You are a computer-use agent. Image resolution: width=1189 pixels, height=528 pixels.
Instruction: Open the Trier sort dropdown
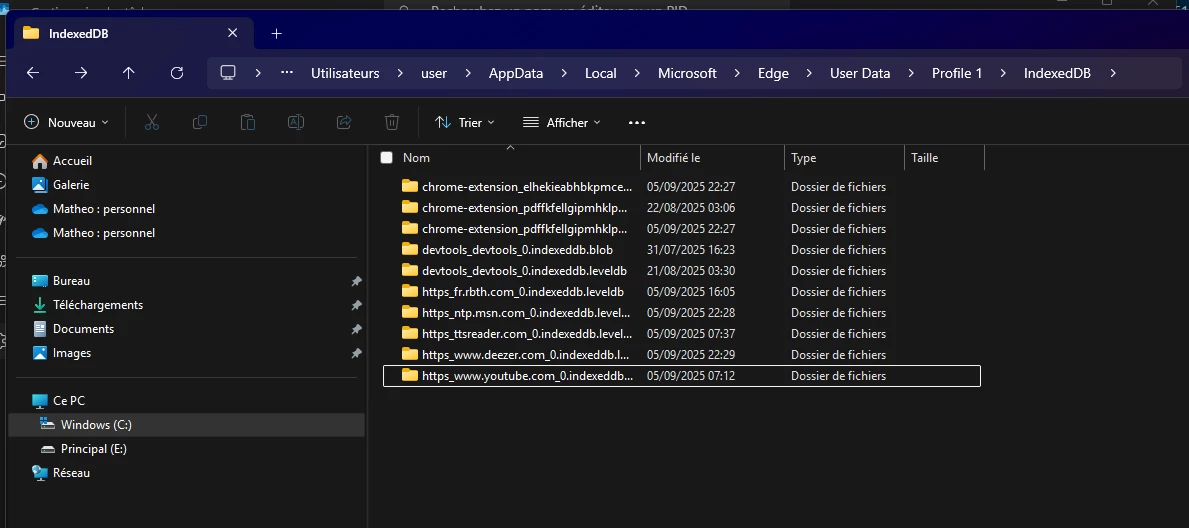tap(465, 122)
